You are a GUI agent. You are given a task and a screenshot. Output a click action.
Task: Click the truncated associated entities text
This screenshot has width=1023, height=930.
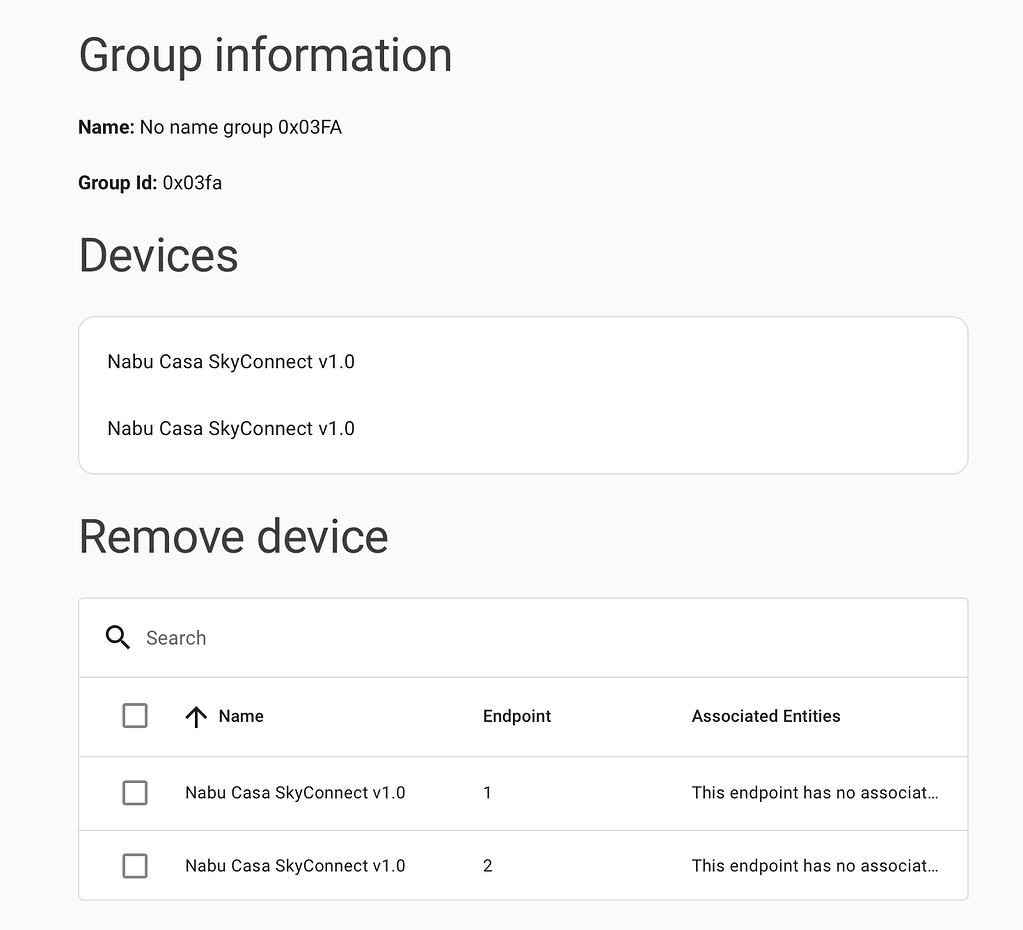pos(814,792)
